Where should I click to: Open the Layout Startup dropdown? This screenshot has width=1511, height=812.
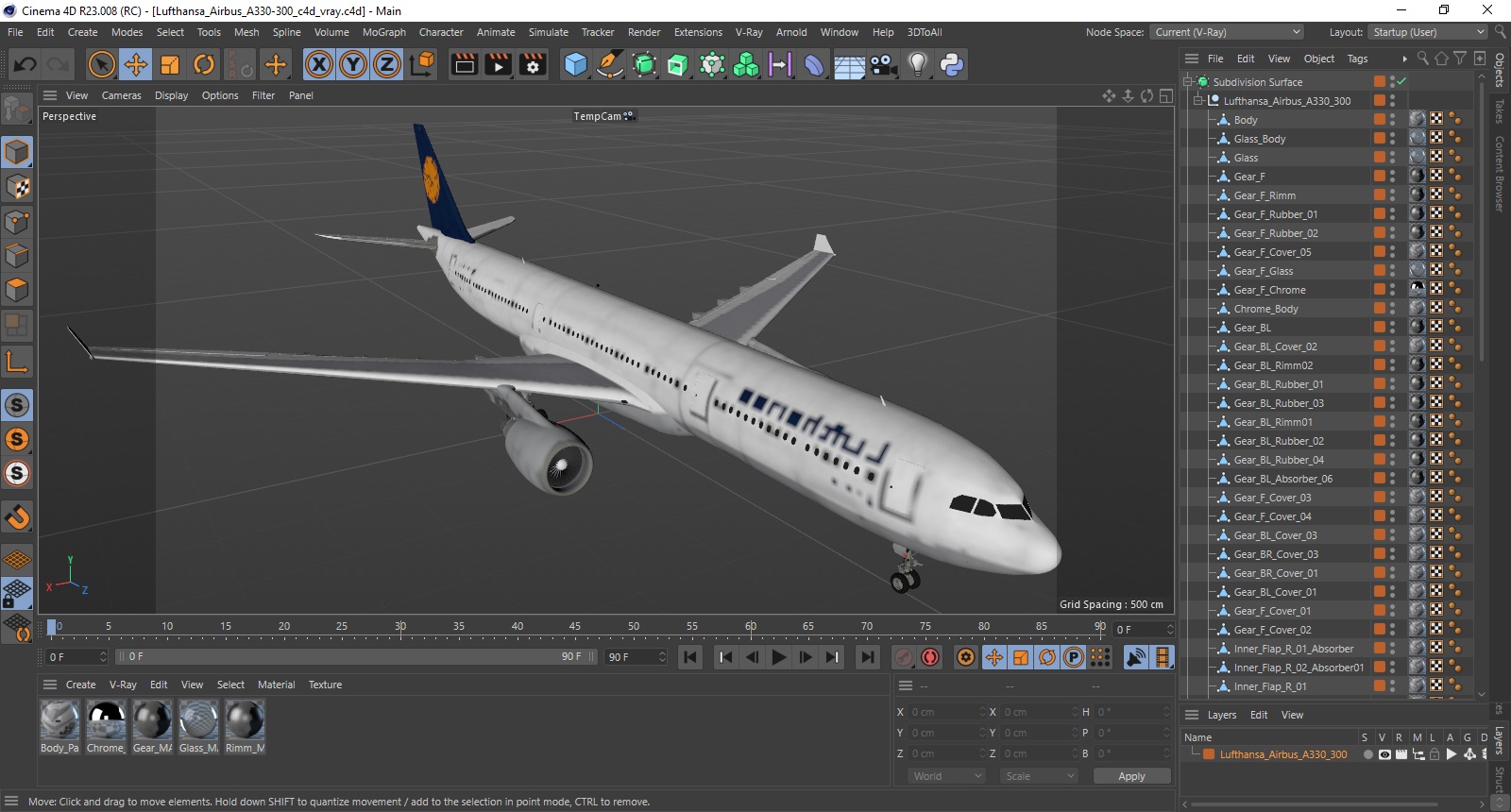[x=1428, y=32]
